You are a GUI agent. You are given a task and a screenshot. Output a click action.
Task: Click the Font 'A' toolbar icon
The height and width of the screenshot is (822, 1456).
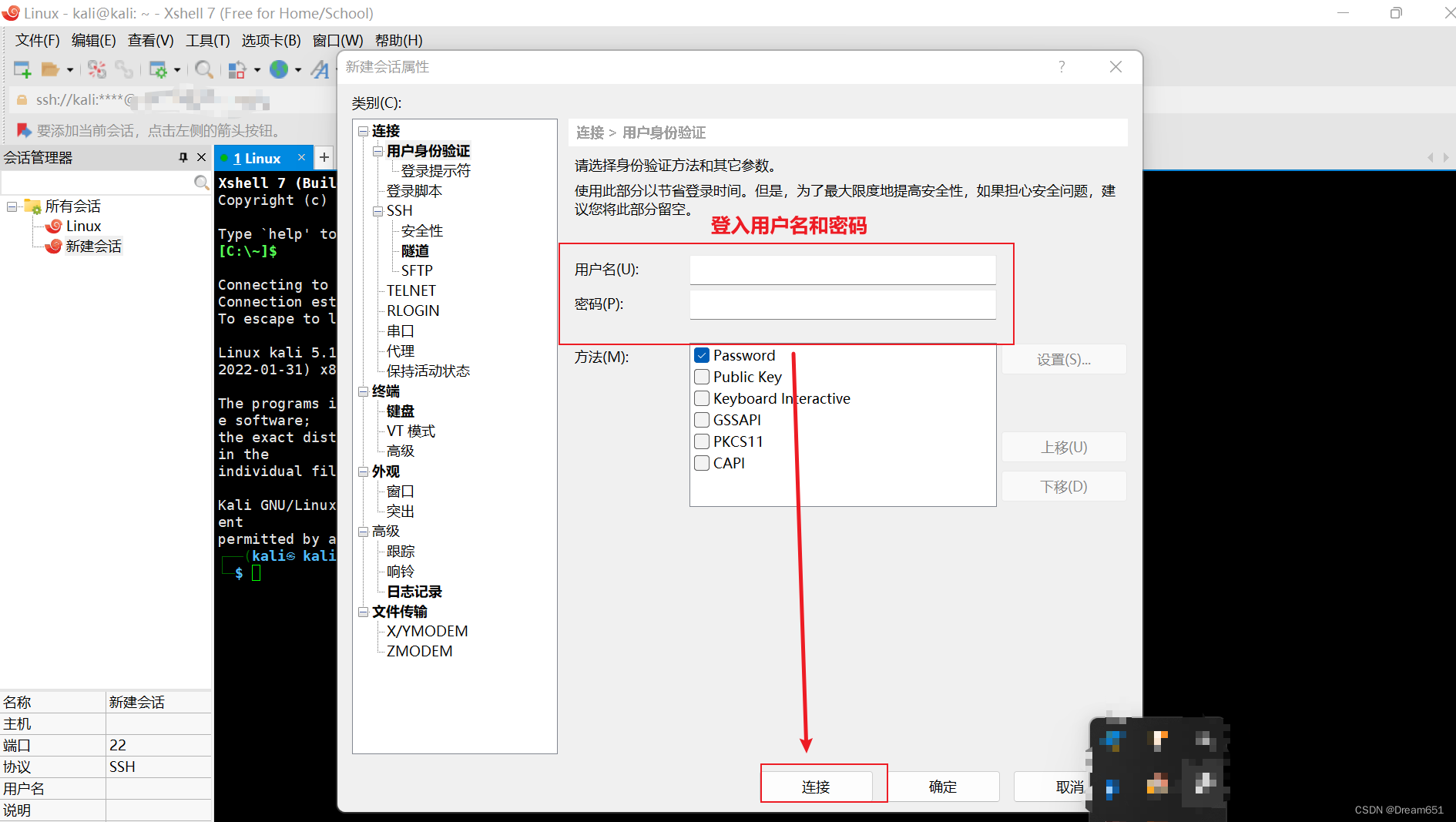(320, 69)
